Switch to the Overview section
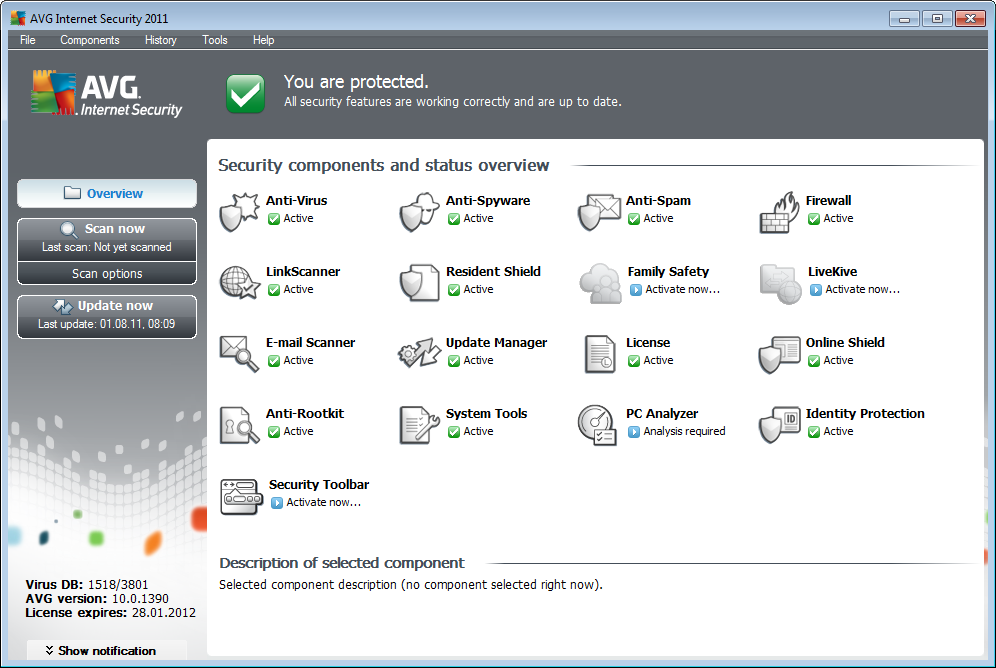 (x=107, y=193)
